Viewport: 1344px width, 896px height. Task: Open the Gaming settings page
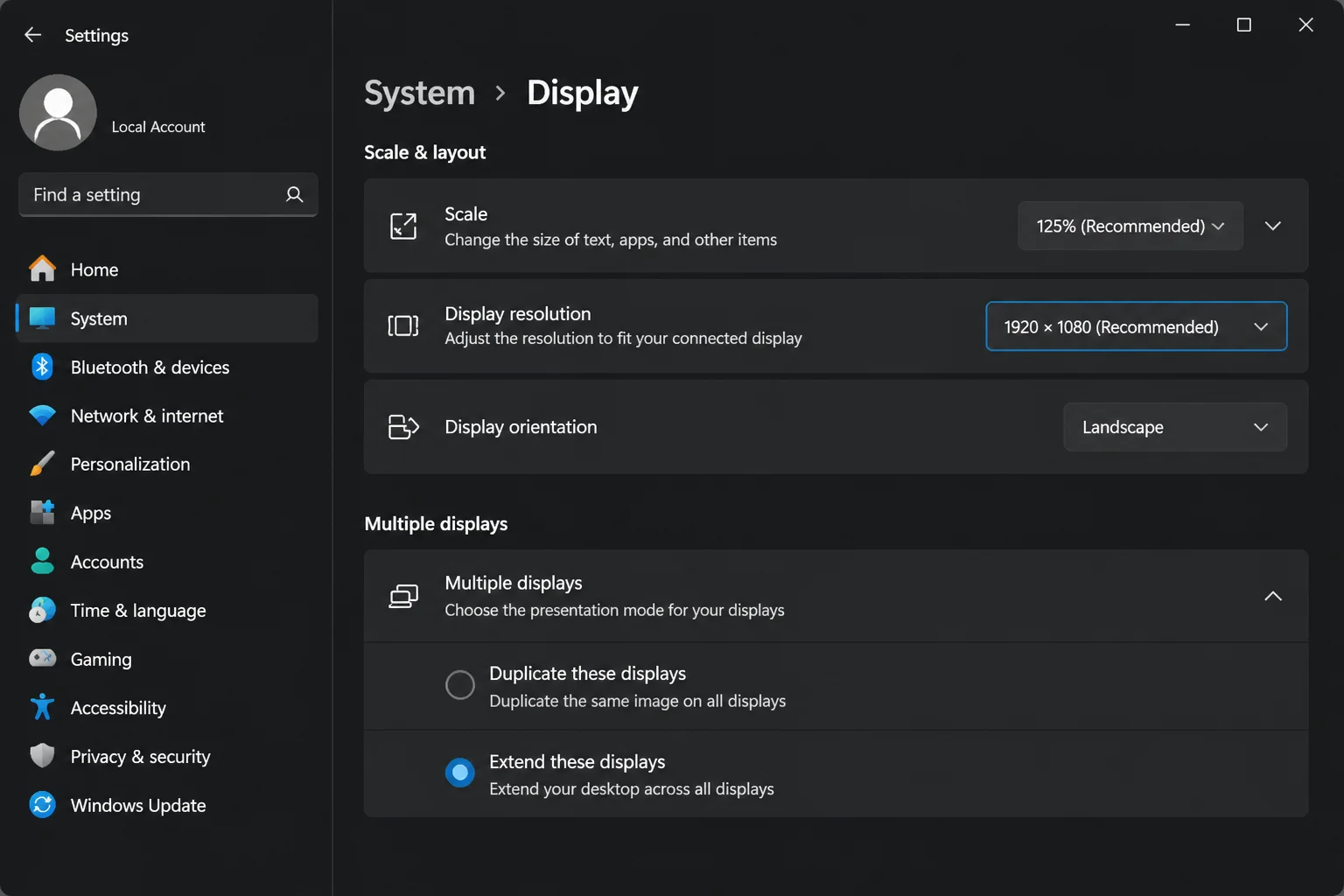coord(168,659)
